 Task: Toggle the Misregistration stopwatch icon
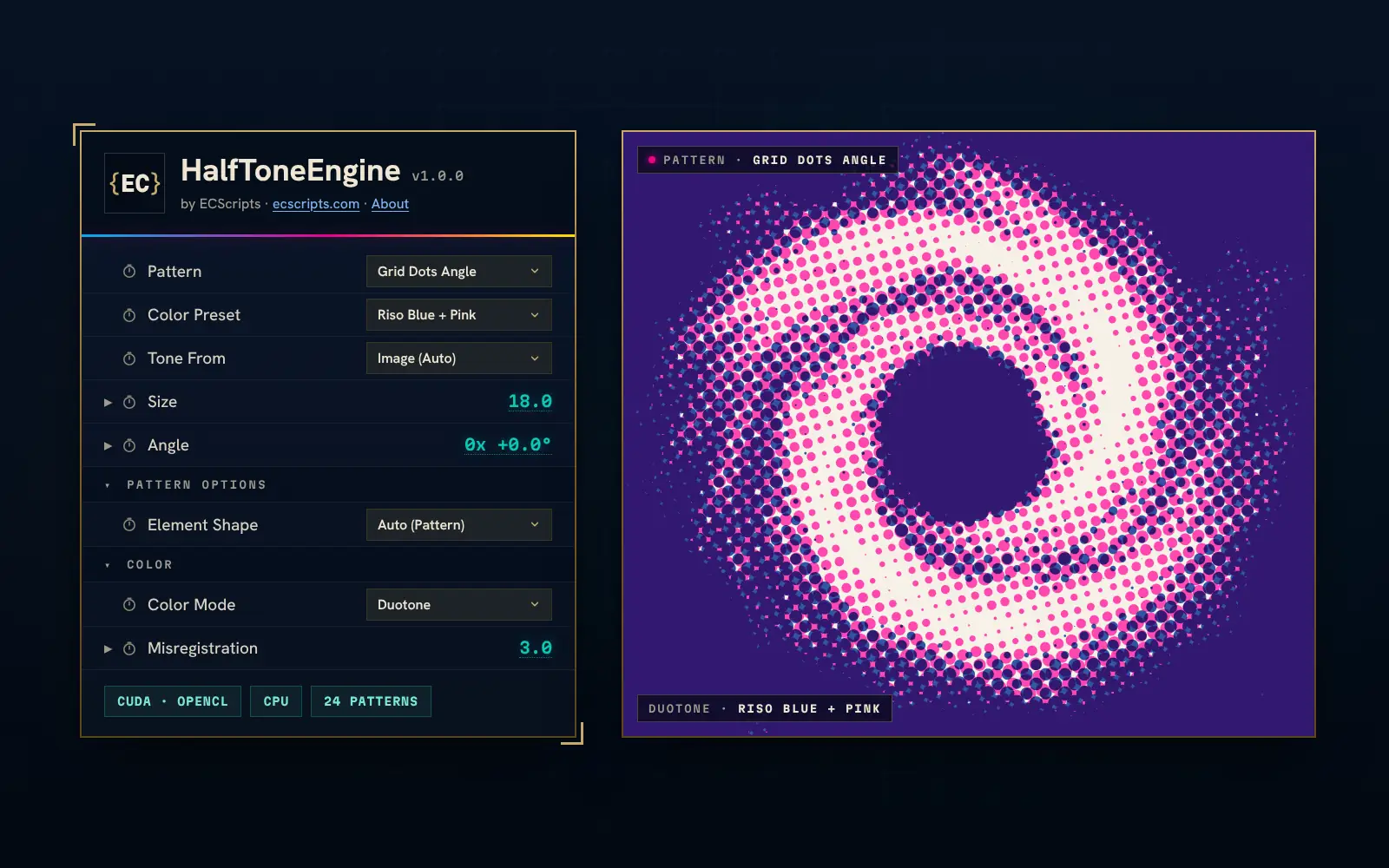pos(129,648)
